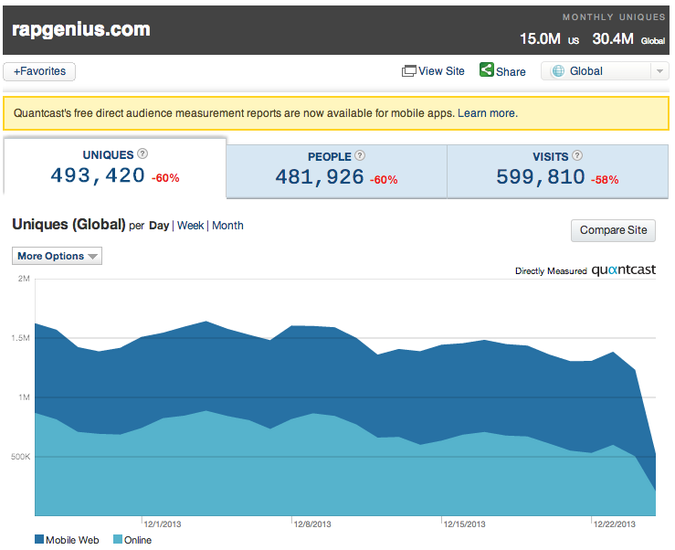Screen dimensions: 675x550
Task: Follow the Learn more link
Action: pos(487,113)
